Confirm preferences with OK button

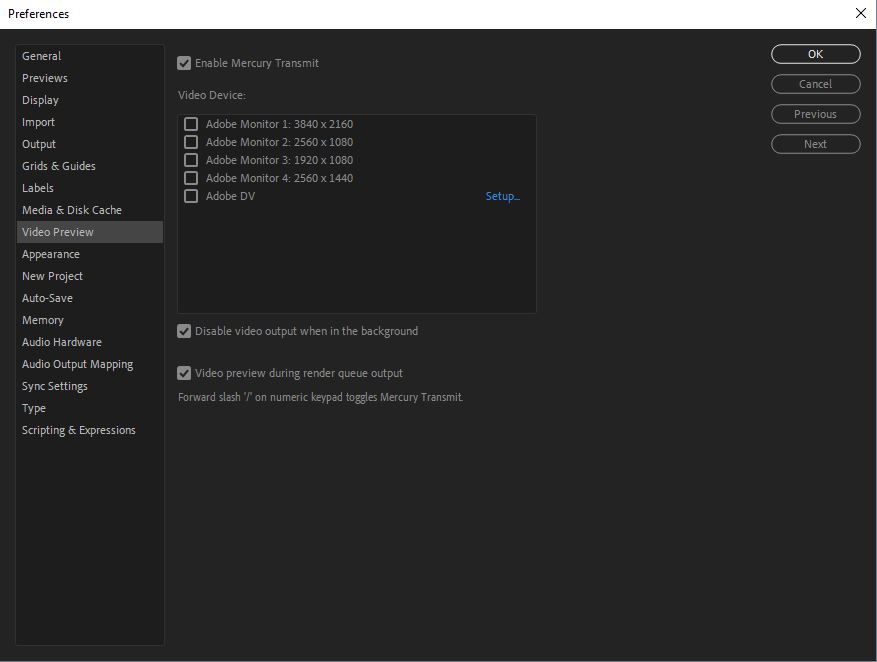(815, 54)
